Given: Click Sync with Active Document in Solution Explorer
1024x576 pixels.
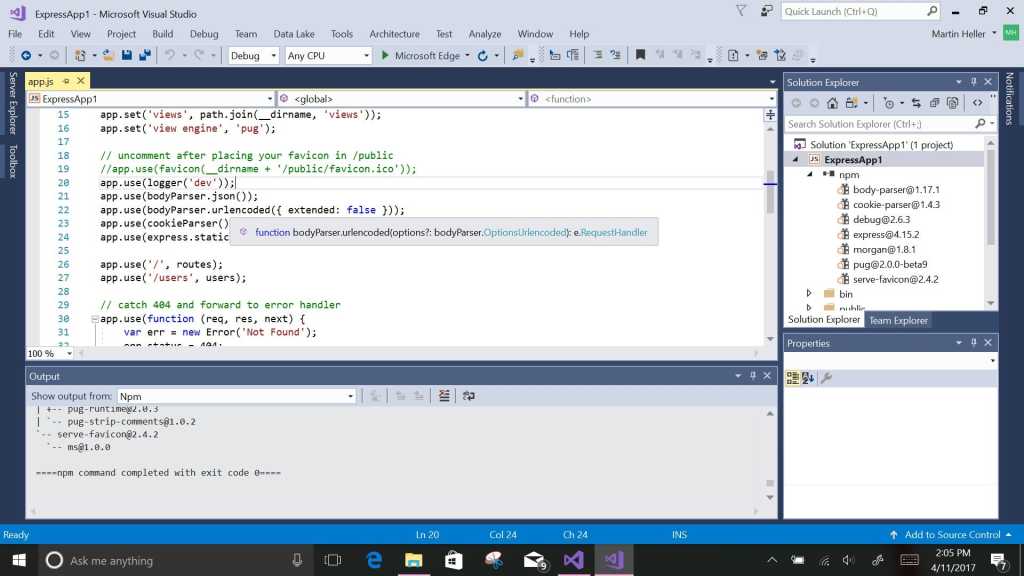Looking at the screenshot, I should click(917, 102).
